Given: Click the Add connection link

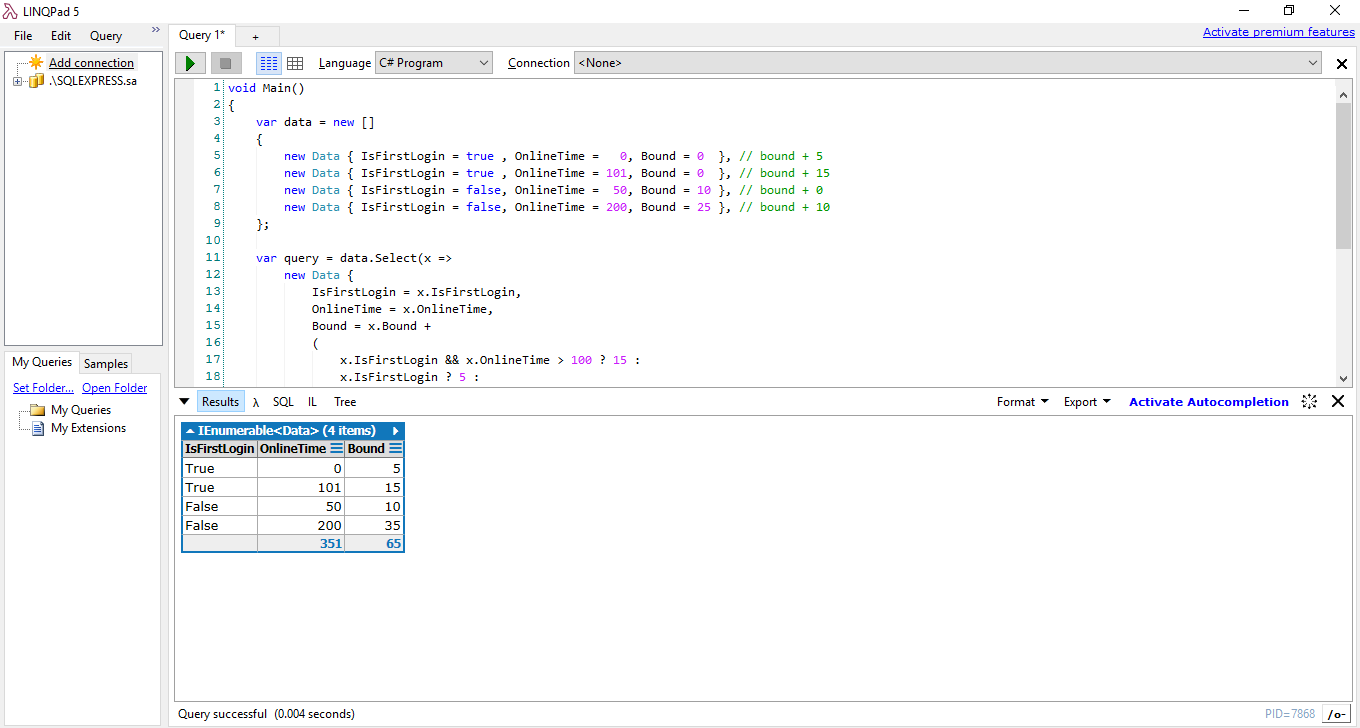Looking at the screenshot, I should point(91,63).
